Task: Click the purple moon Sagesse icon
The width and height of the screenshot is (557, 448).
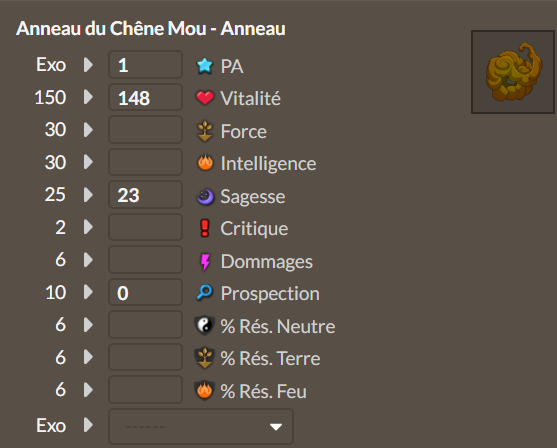Action: pyautogui.click(x=205, y=196)
